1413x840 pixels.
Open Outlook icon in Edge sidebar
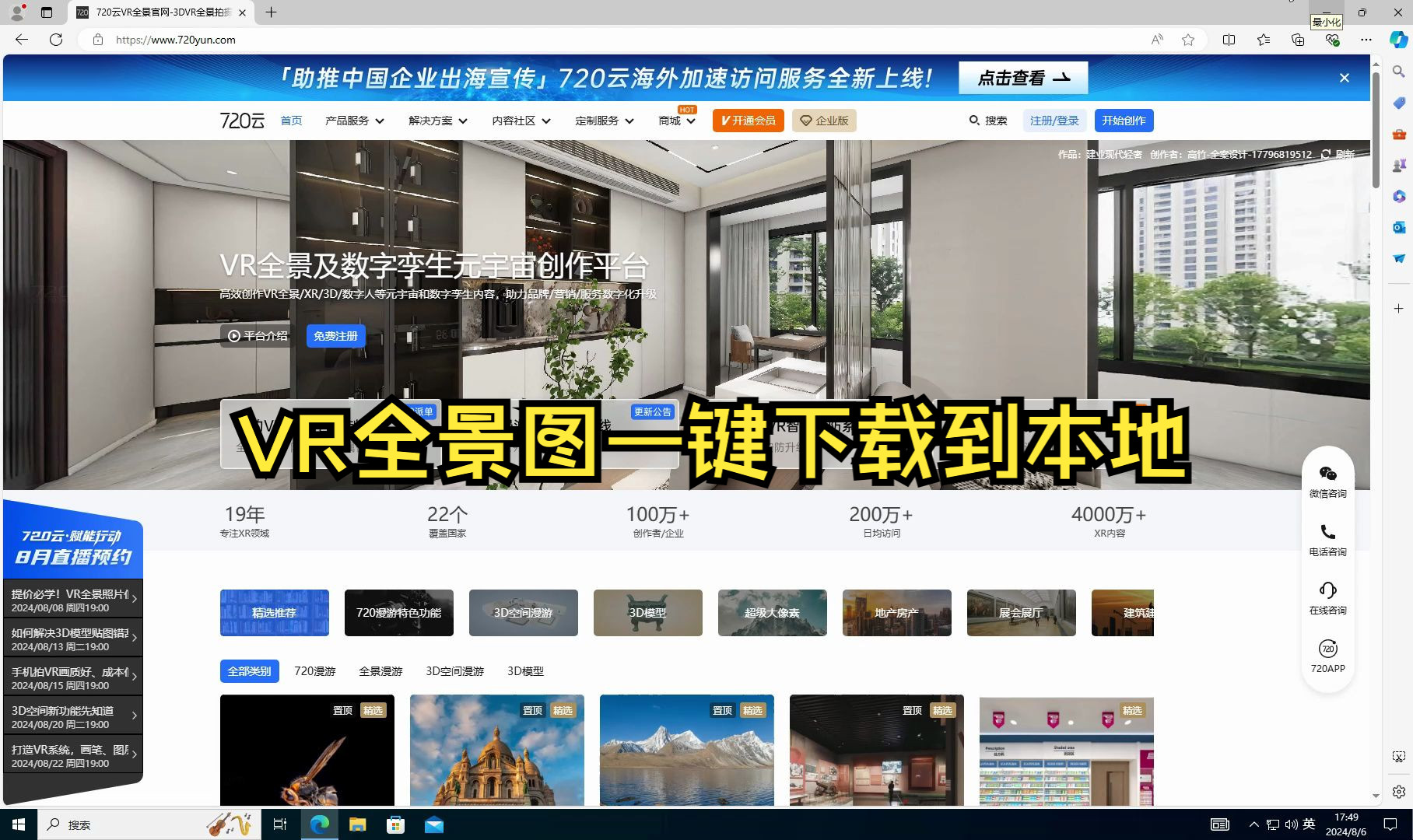1398,227
